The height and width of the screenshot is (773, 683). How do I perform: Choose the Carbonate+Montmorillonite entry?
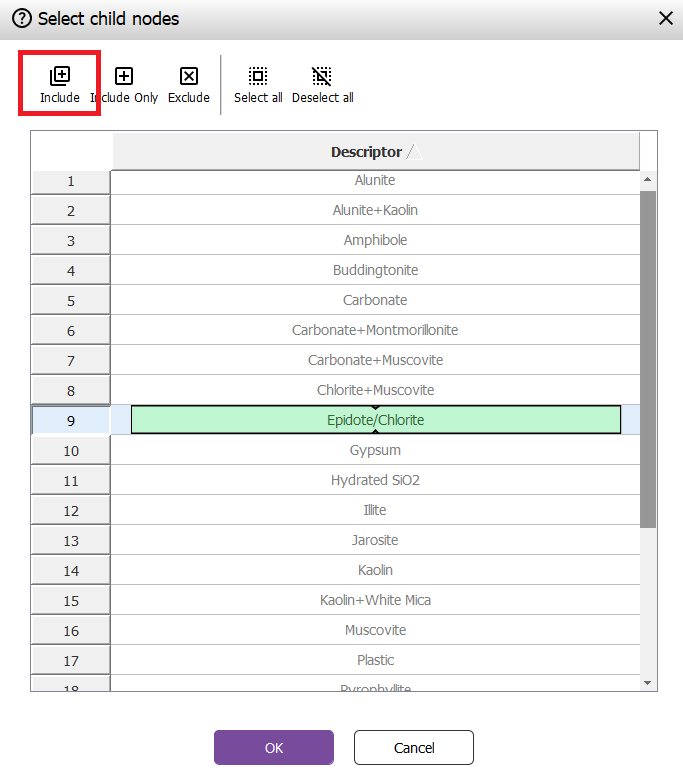pyautogui.click(x=375, y=331)
